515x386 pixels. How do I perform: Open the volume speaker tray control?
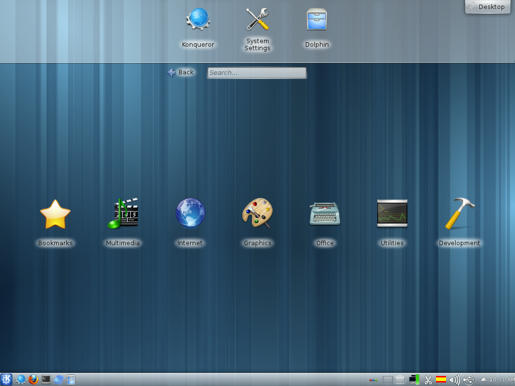[454, 380]
